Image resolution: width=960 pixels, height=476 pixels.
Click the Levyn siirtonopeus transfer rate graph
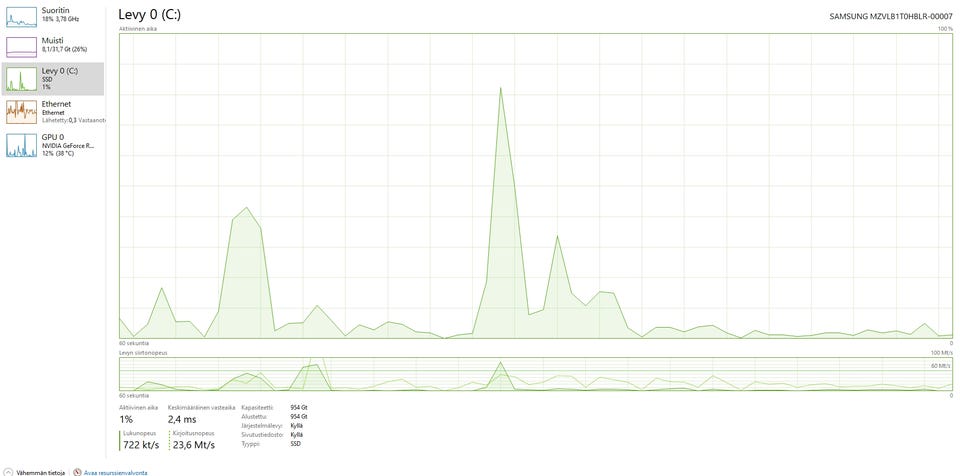(x=536, y=374)
